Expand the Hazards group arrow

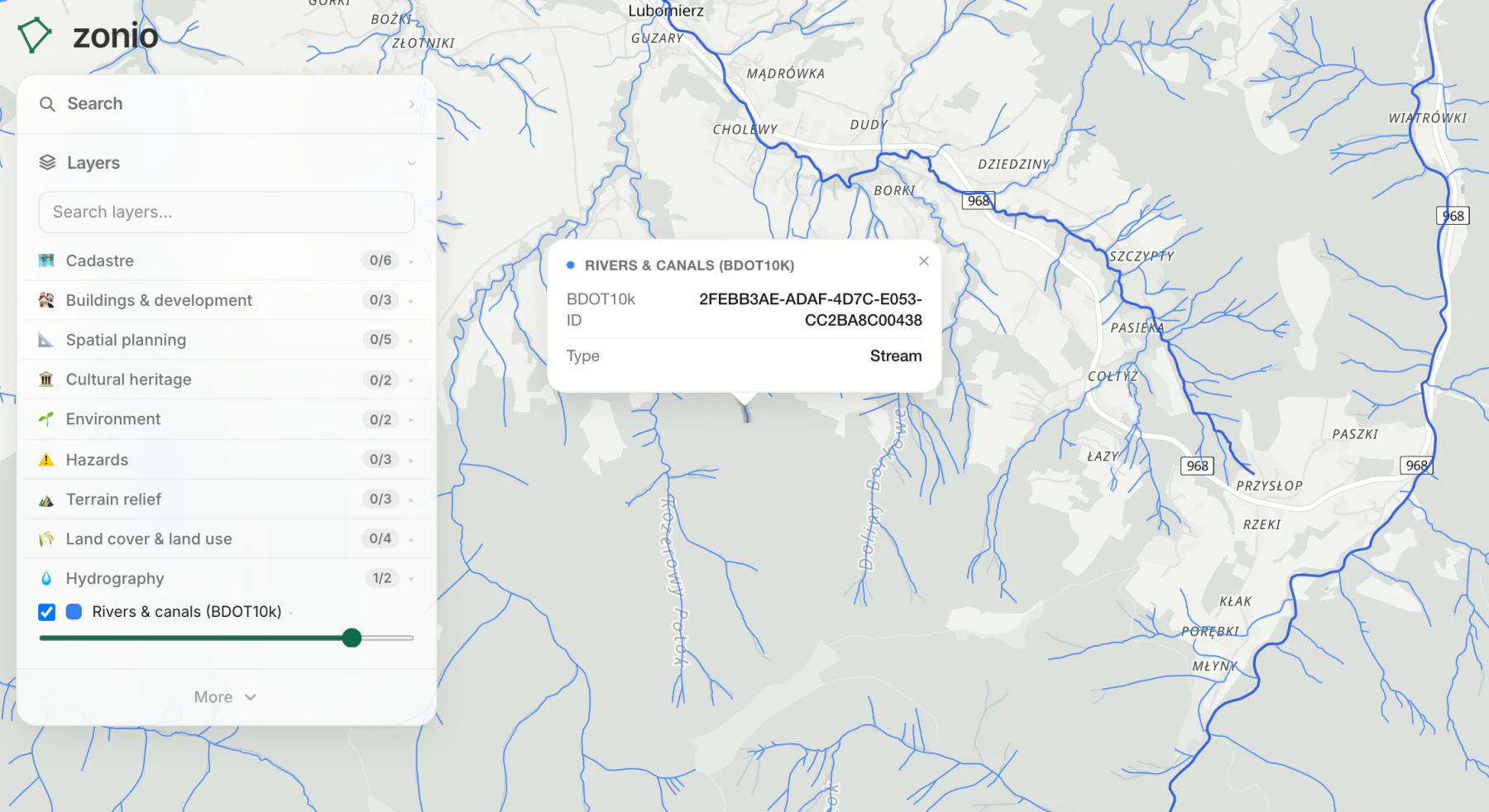coord(411,460)
